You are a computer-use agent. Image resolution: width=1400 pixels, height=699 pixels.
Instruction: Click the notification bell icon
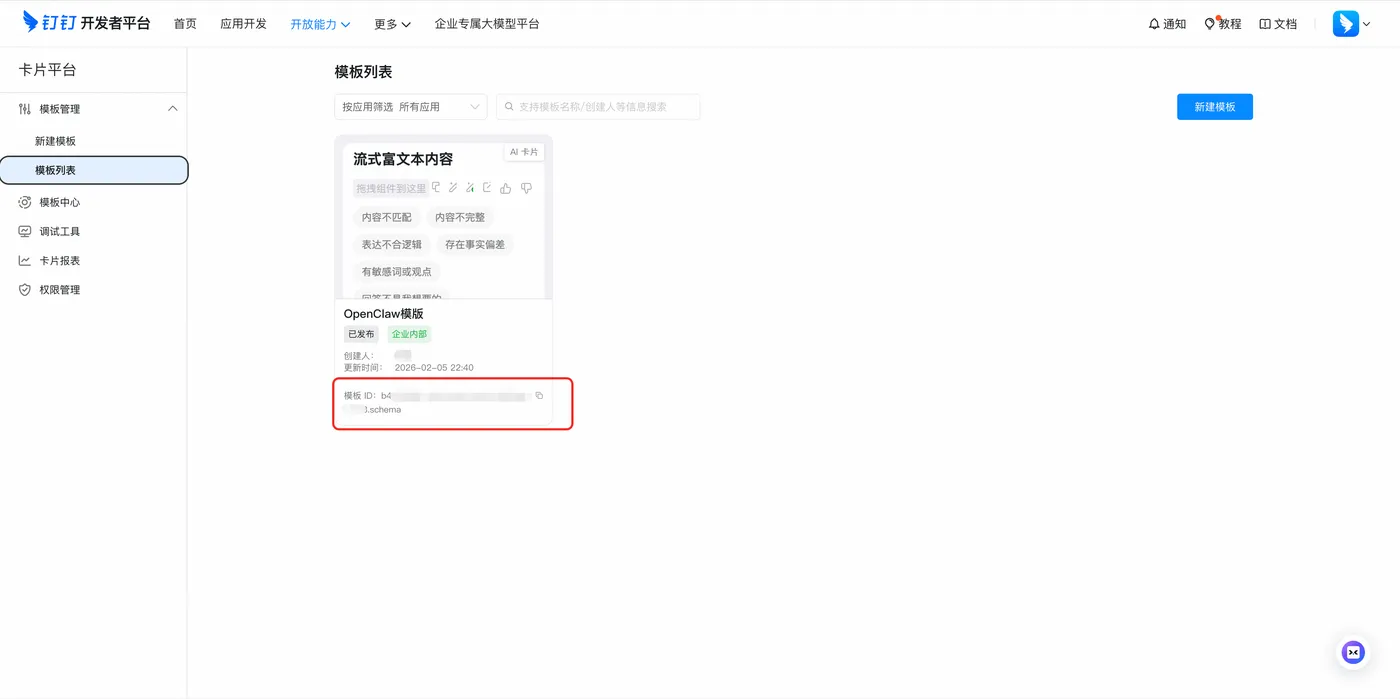(1154, 24)
